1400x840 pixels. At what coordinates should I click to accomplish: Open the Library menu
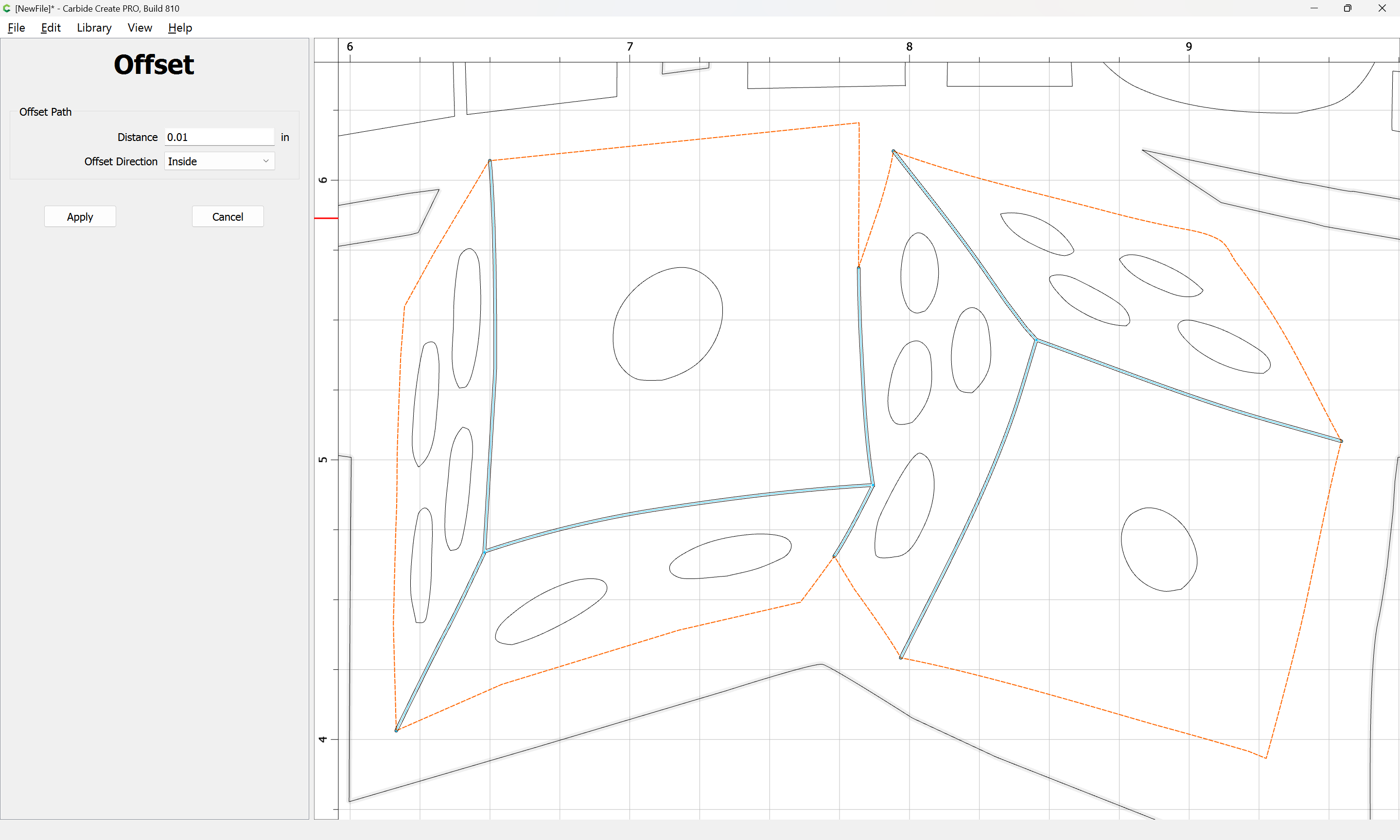tap(94, 28)
